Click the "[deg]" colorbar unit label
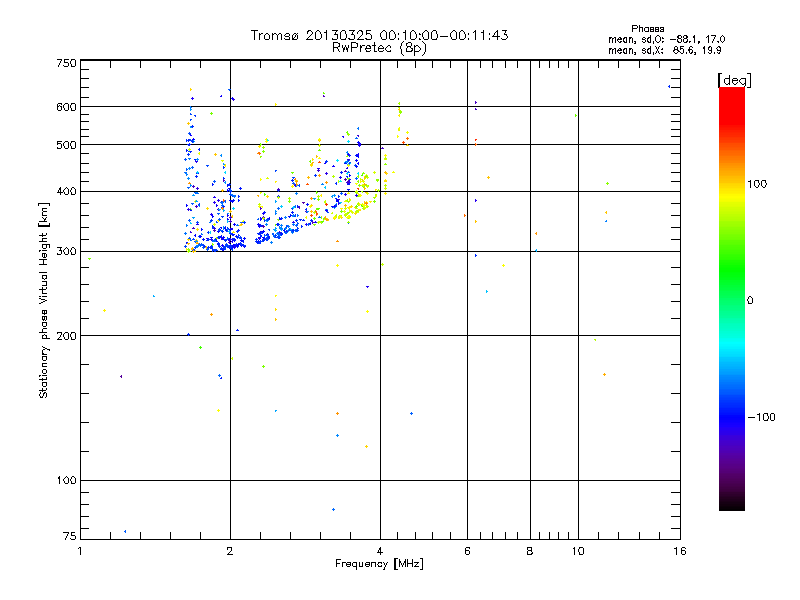The width and height of the screenshot is (800, 600). point(734,80)
